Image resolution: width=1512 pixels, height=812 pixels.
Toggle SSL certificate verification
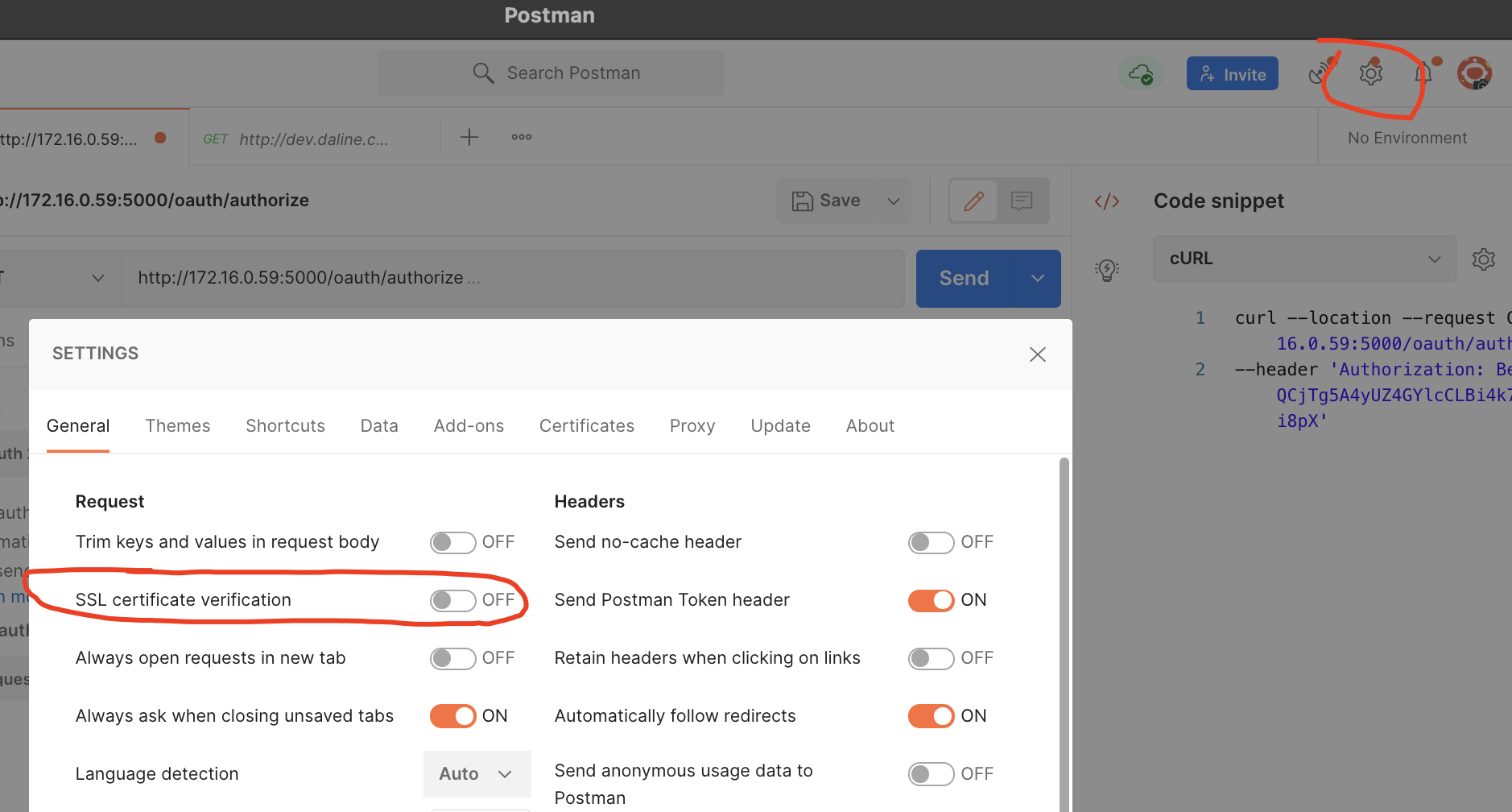click(452, 601)
